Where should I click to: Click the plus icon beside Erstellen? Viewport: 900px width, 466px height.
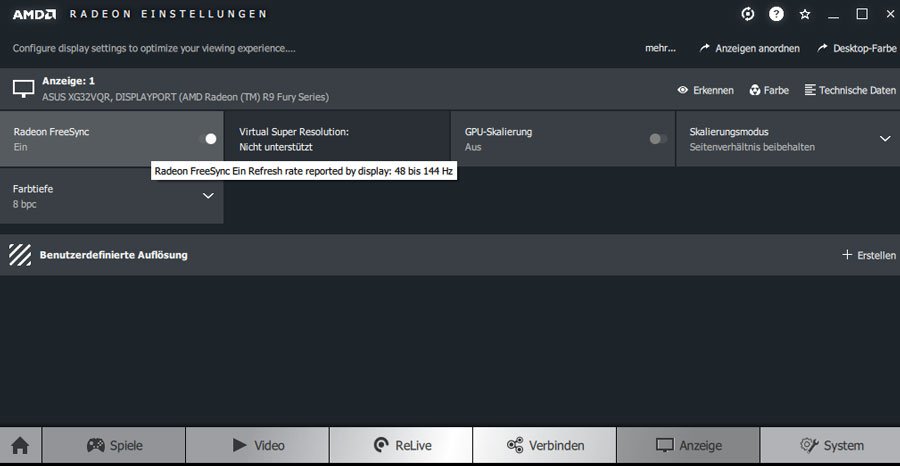click(x=847, y=254)
